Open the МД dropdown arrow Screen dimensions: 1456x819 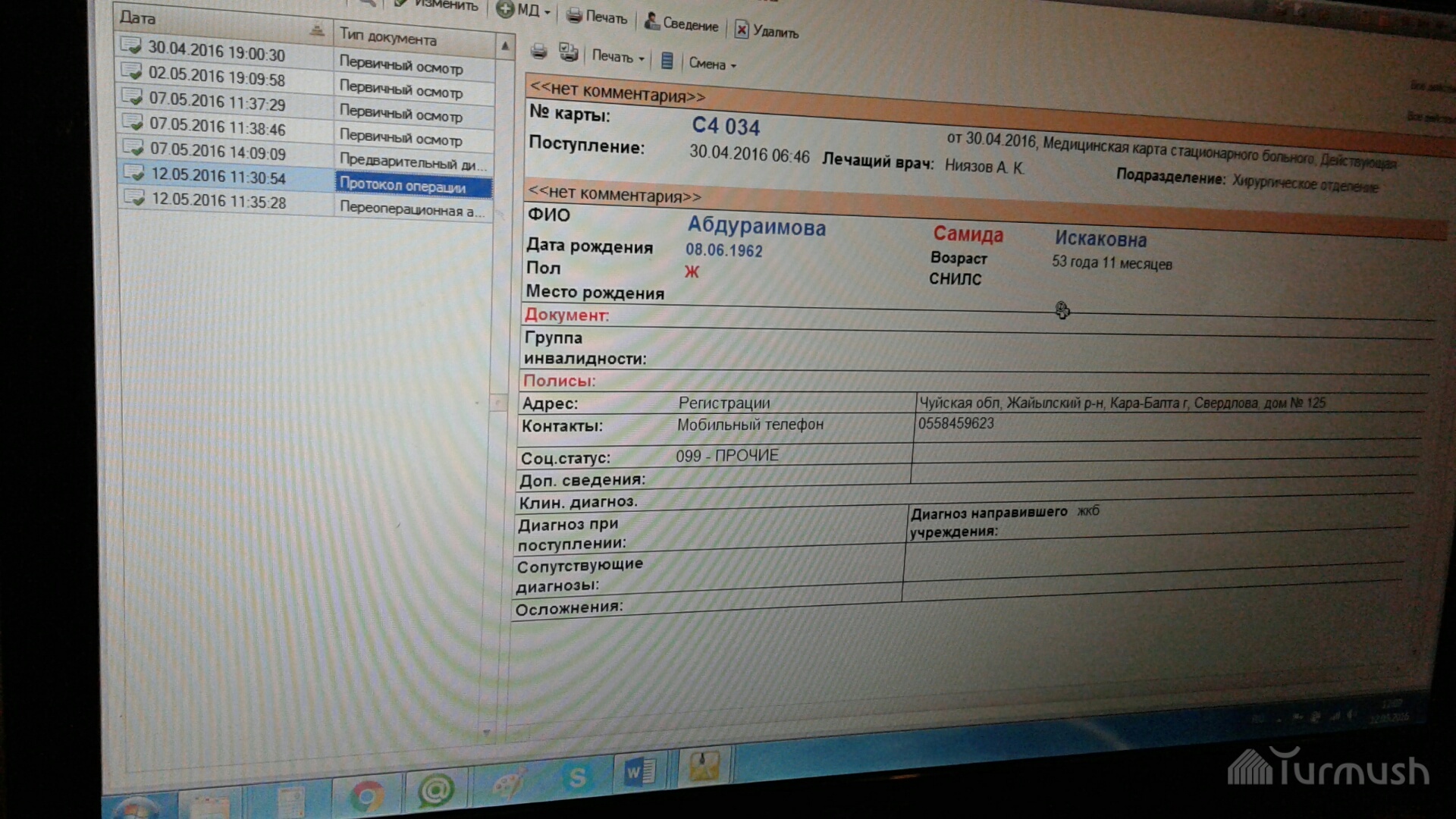click(548, 12)
